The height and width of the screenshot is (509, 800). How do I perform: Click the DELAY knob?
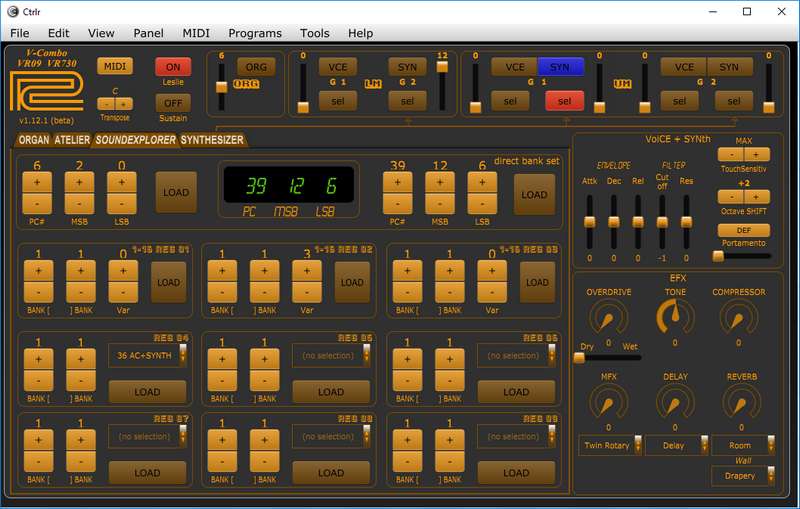point(675,402)
